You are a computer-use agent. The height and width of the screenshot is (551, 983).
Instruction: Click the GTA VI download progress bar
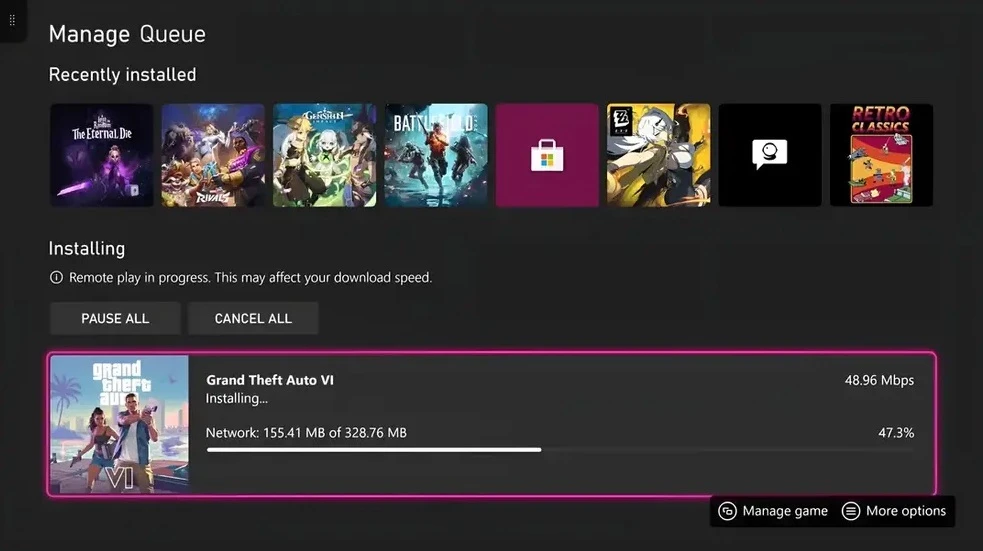pos(560,449)
